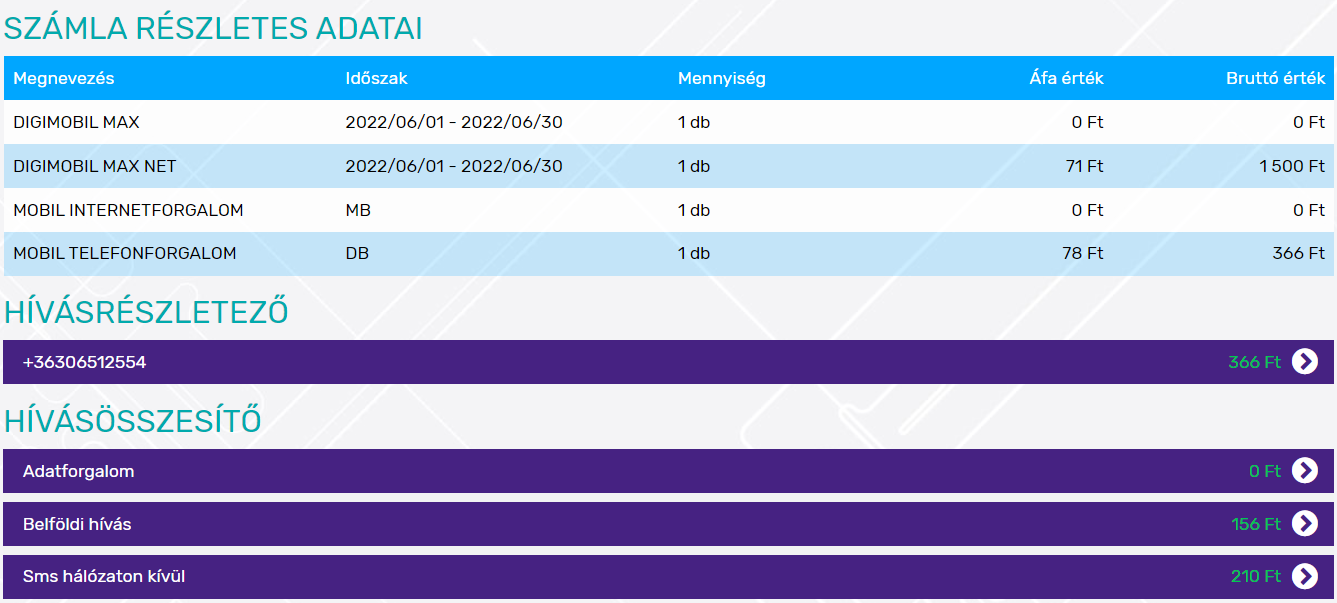Select the DIGIMOBIL MAX name cell
Image resolution: width=1337 pixels, height=603 pixels.
(76, 122)
